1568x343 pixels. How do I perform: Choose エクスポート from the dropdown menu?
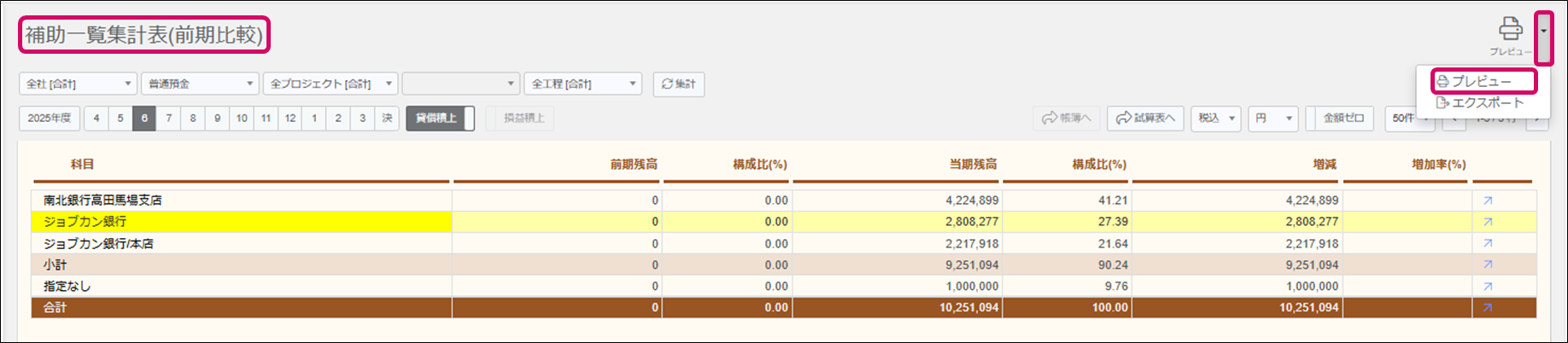[x=1483, y=102]
